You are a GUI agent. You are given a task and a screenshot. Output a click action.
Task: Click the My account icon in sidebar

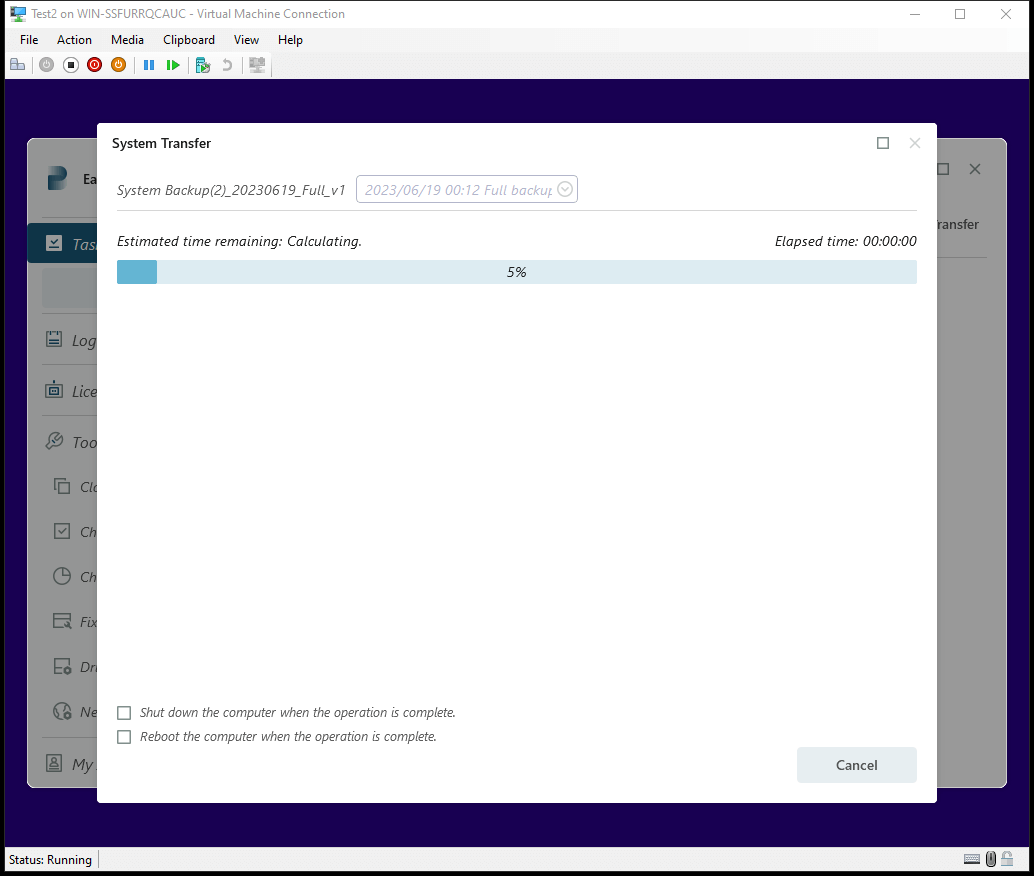coord(54,763)
